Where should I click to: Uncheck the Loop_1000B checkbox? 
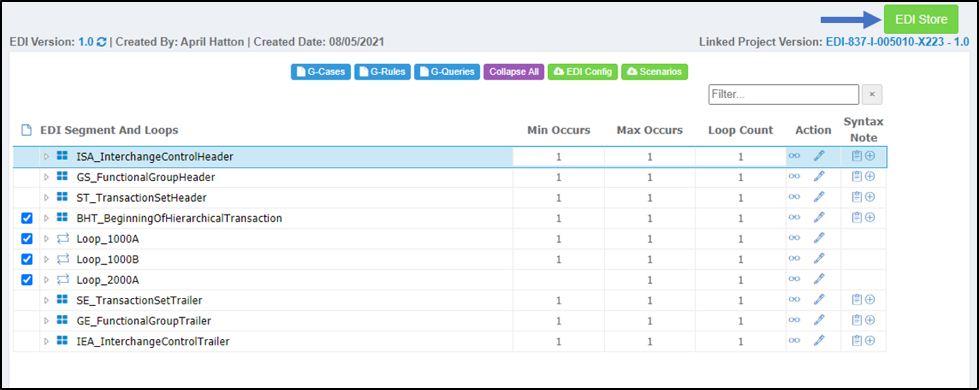tap(26, 259)
